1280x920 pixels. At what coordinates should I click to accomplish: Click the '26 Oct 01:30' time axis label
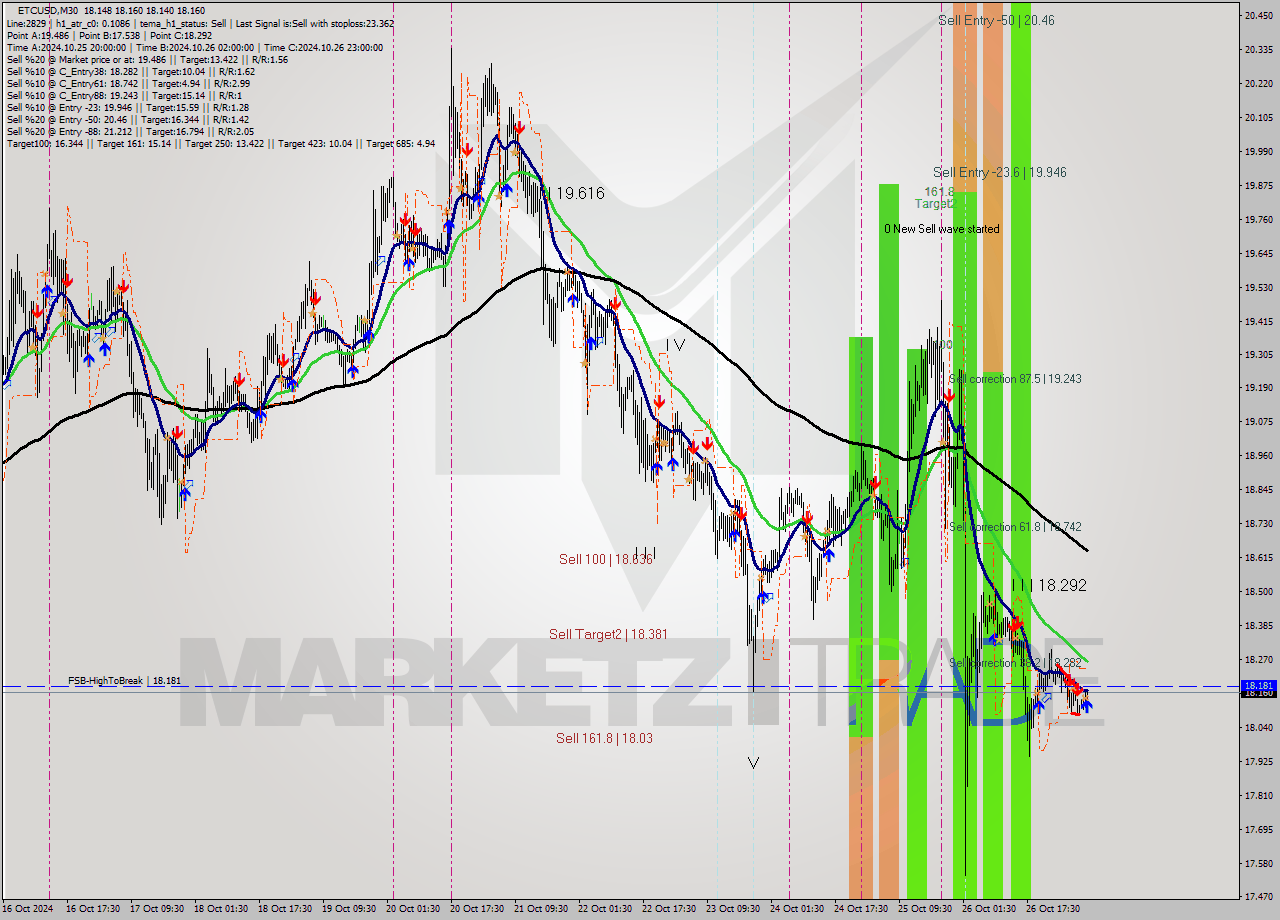click(x=989, y=909)
